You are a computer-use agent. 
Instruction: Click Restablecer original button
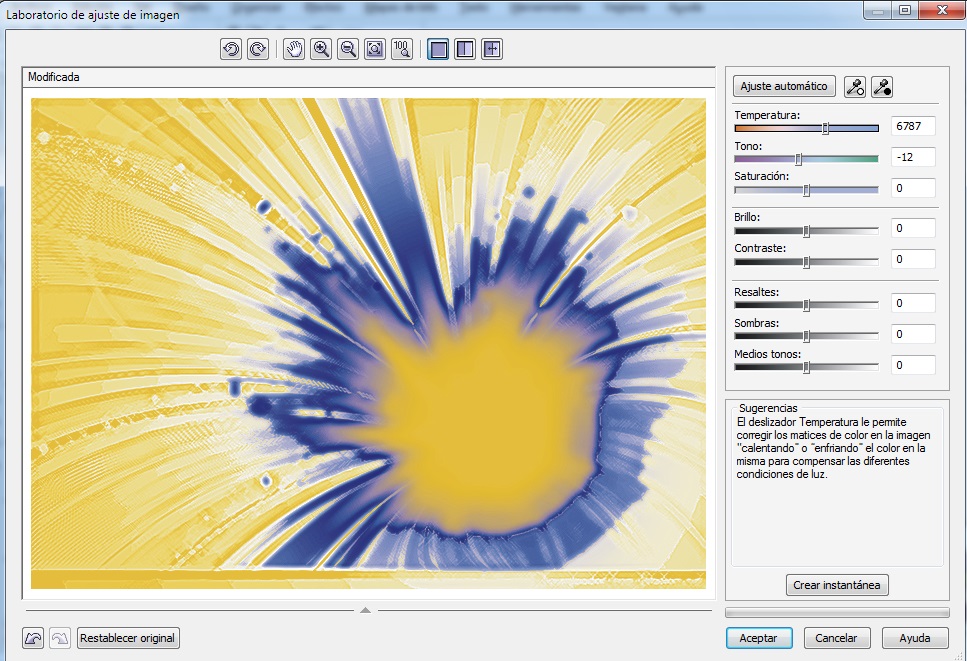coord(128,638)
